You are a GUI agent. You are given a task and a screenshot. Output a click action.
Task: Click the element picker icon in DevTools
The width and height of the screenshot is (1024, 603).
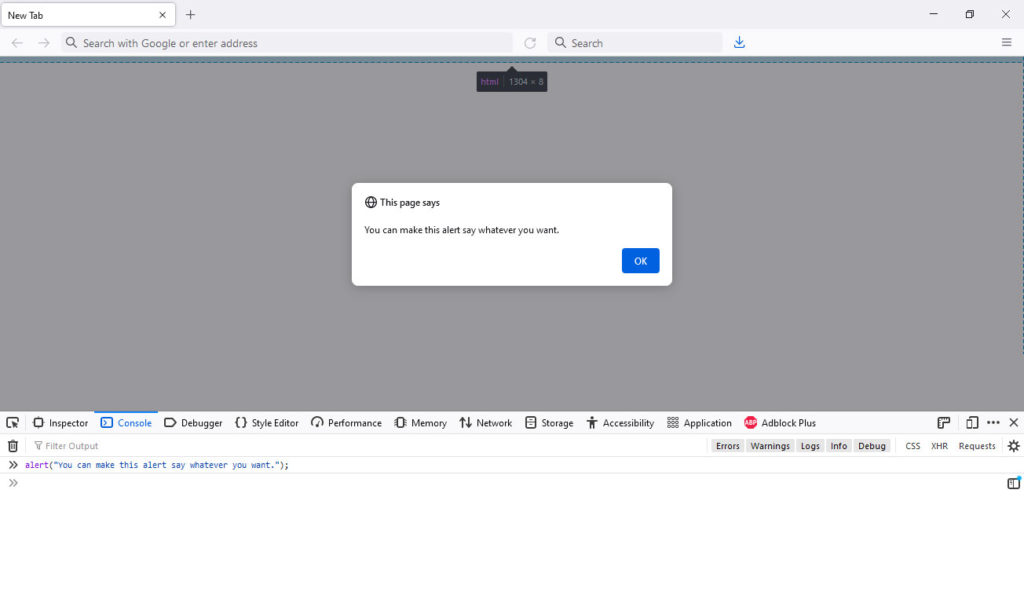(12, 423)
